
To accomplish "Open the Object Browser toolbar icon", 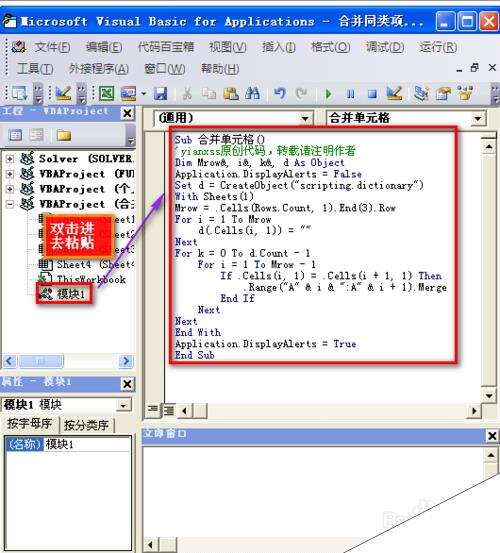I will click(x=465, y=93).
